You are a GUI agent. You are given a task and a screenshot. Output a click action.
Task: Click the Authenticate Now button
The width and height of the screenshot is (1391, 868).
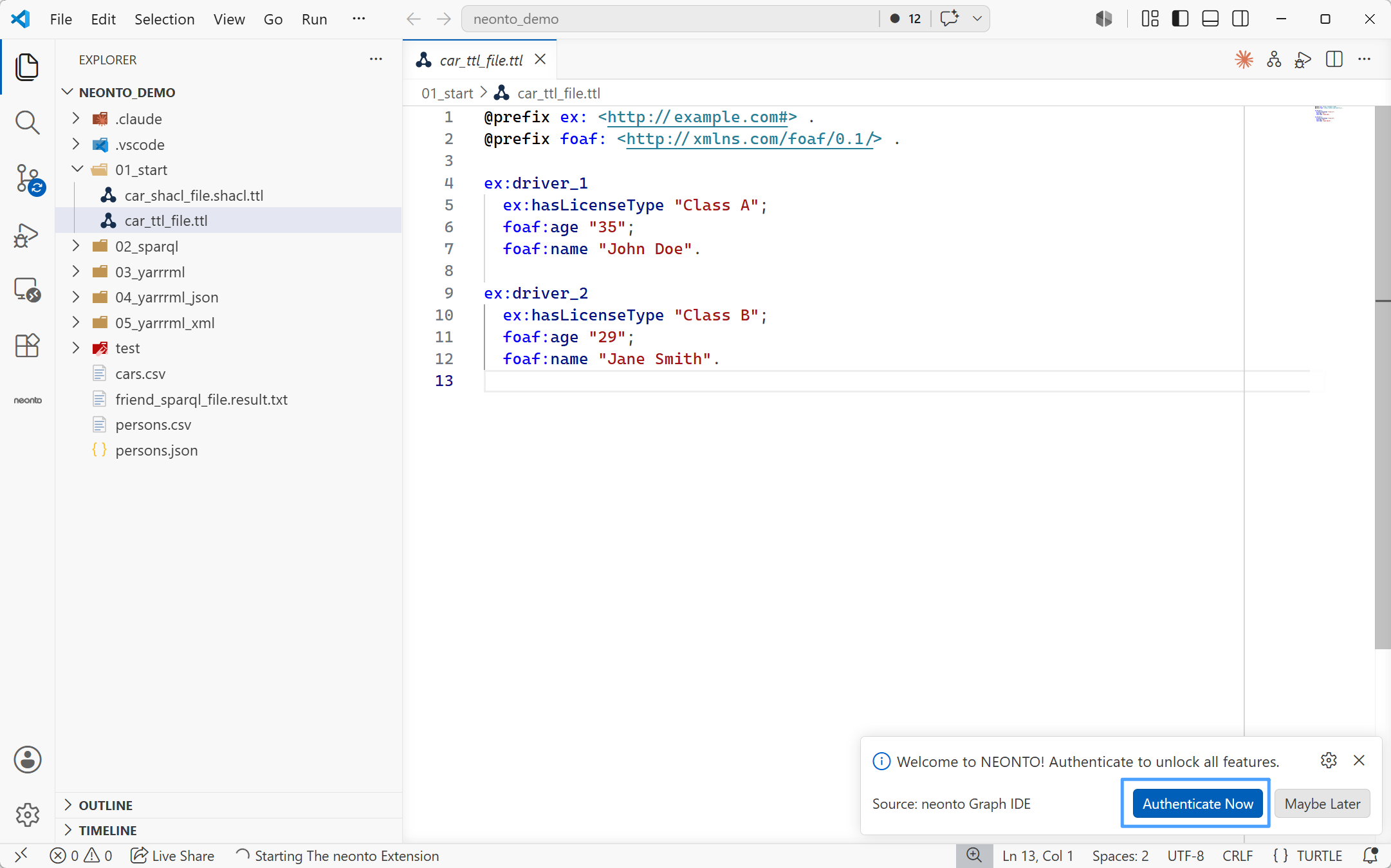point(1197,804)
